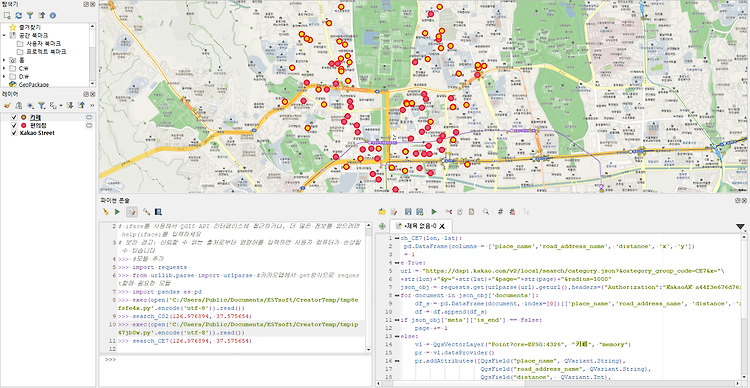750x388 pixels.
Task: Expand 홈 folder in browser
Action: click(x=4, y=60)
